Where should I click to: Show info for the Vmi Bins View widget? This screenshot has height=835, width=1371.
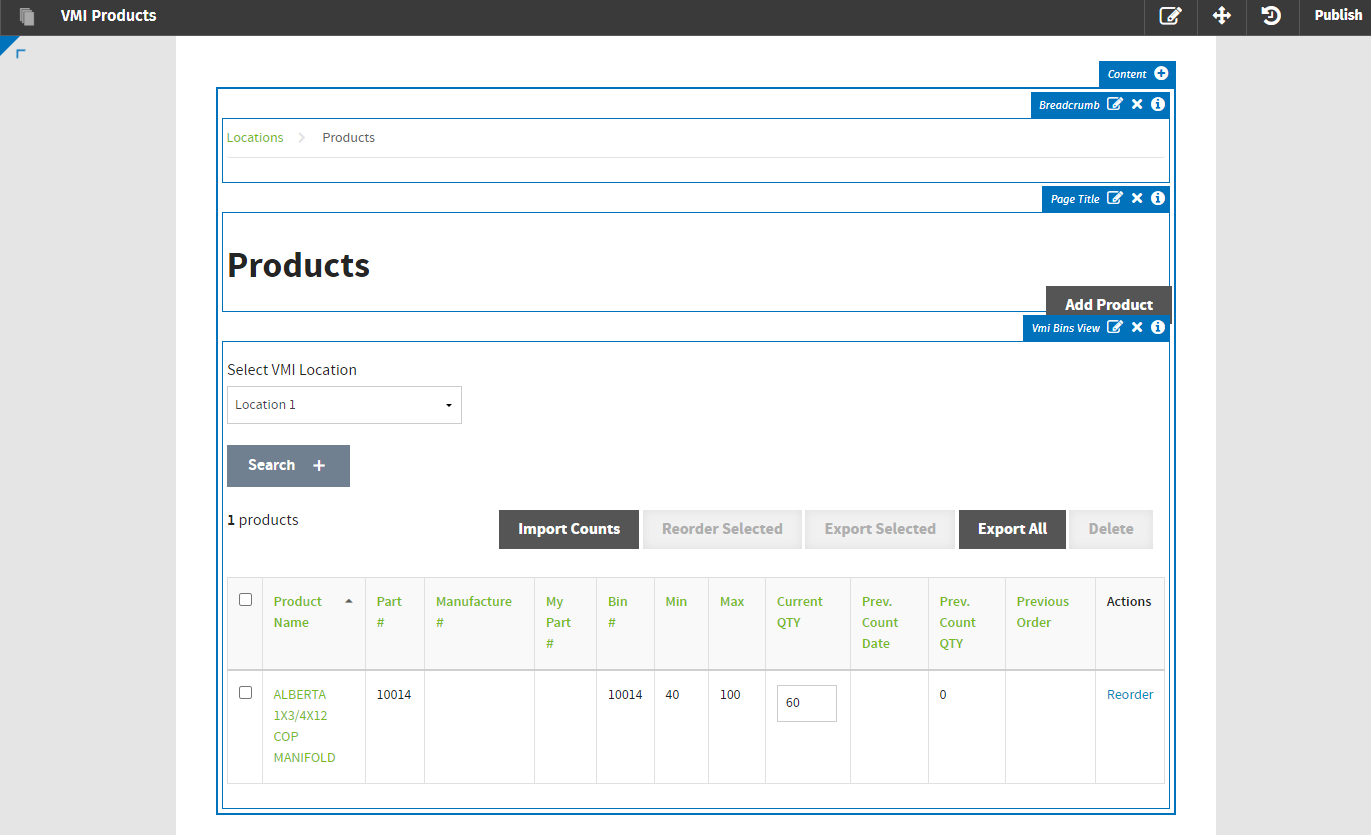pos(1158,327)
